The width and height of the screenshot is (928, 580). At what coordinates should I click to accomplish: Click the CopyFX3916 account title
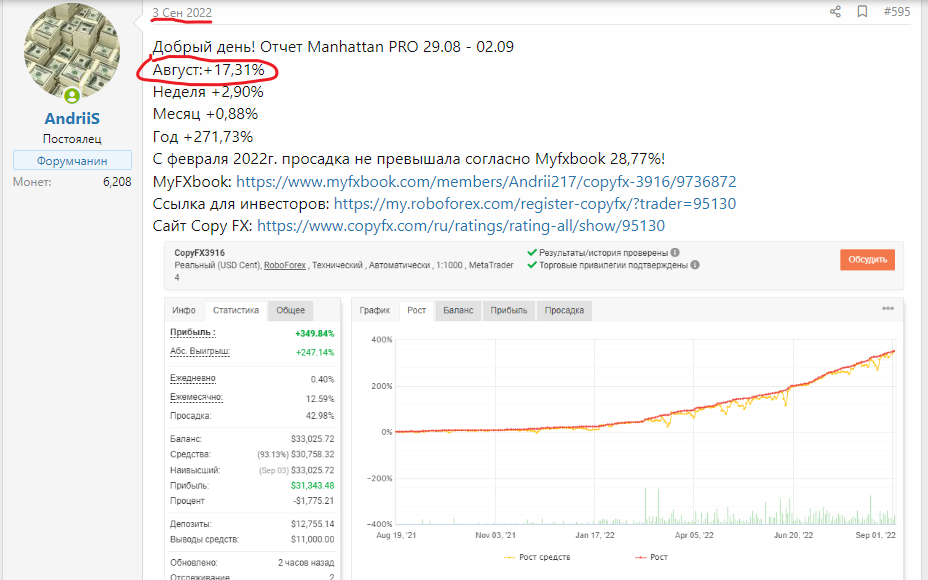pyautogui.click(x=199, y=253)
